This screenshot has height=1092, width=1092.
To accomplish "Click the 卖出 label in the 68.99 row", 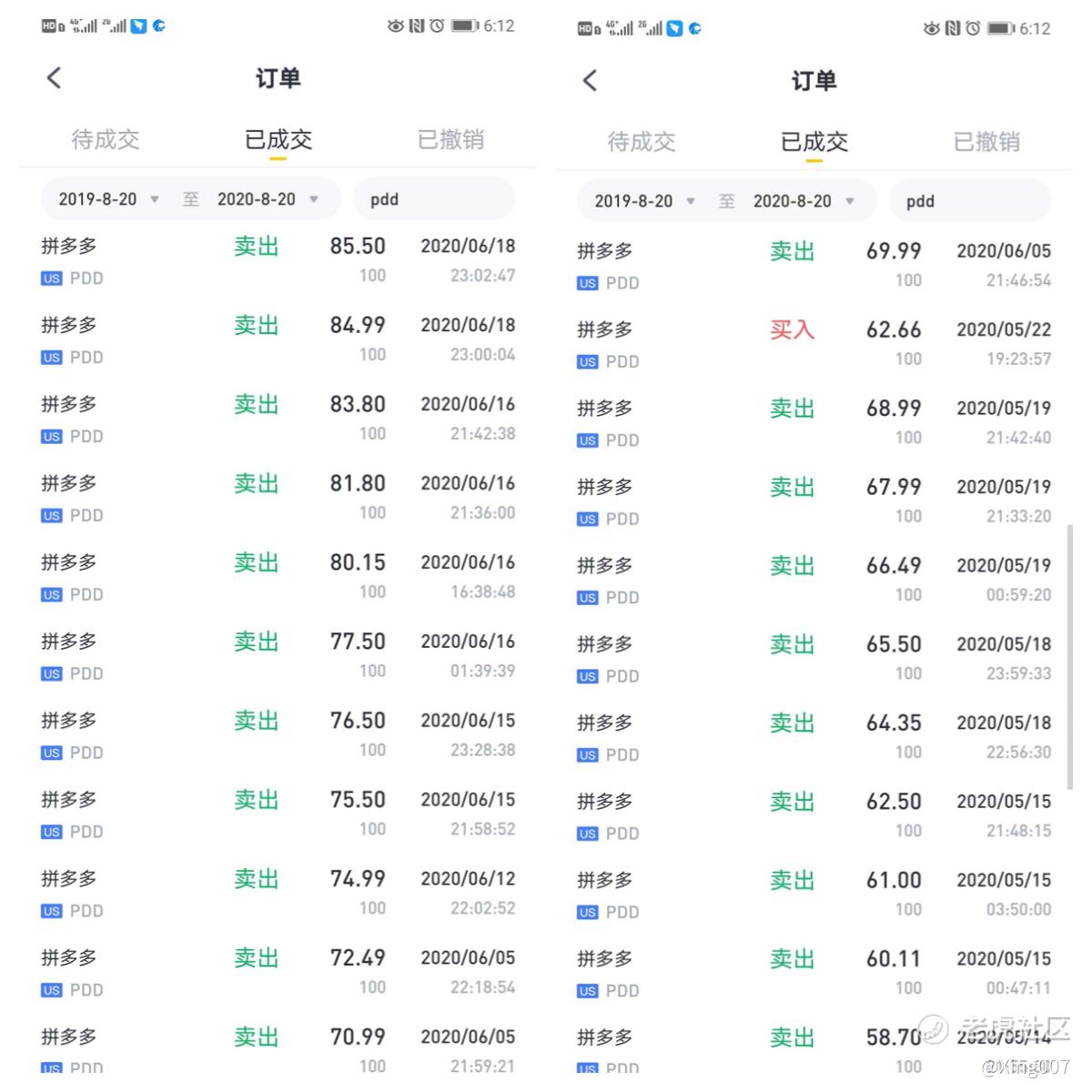I will point(792,409).
